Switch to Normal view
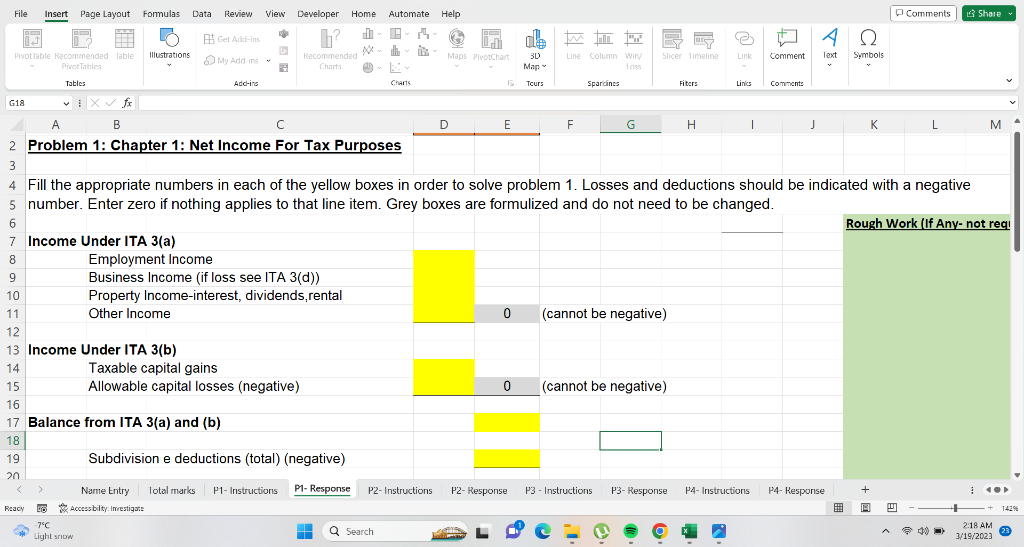The image size is (1024, 547). click(839, 508)
